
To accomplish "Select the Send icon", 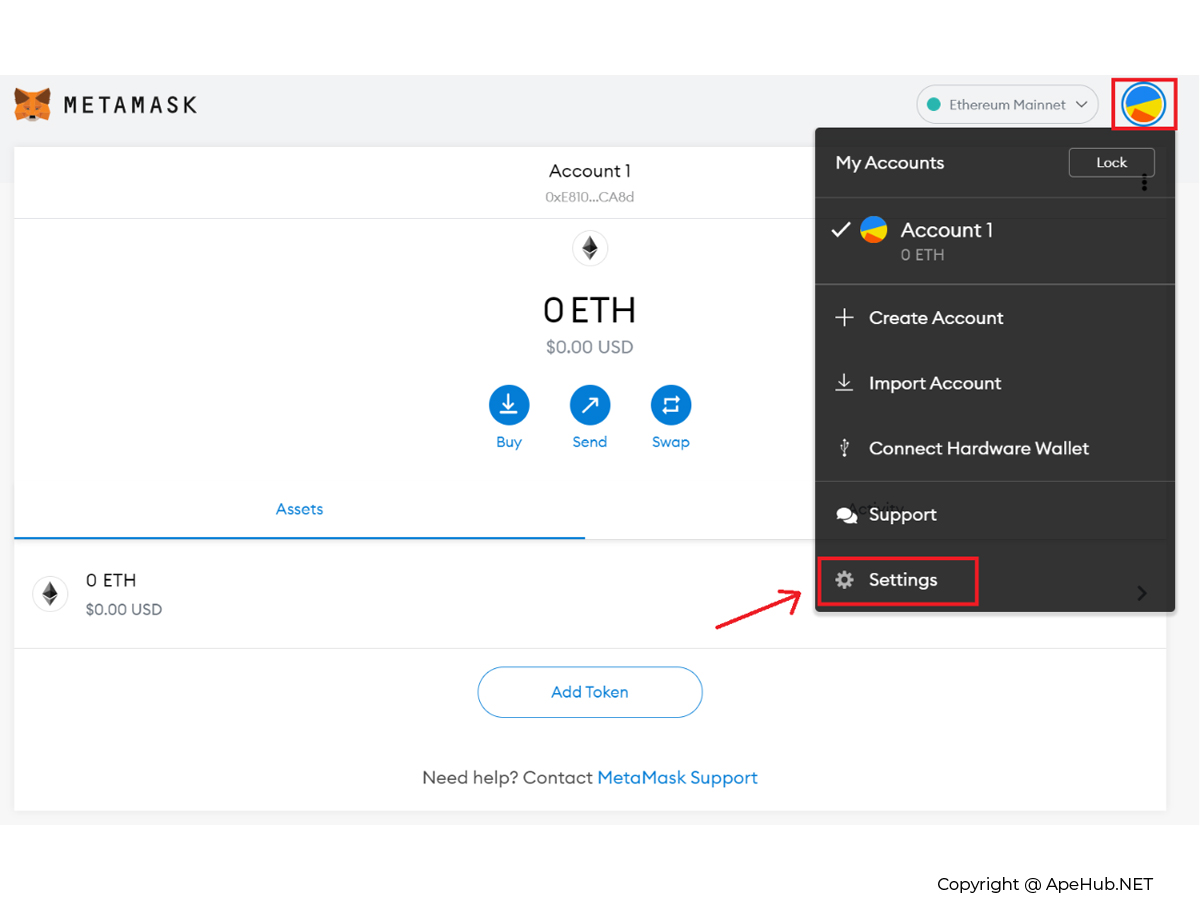I will [x=589, y=404].
